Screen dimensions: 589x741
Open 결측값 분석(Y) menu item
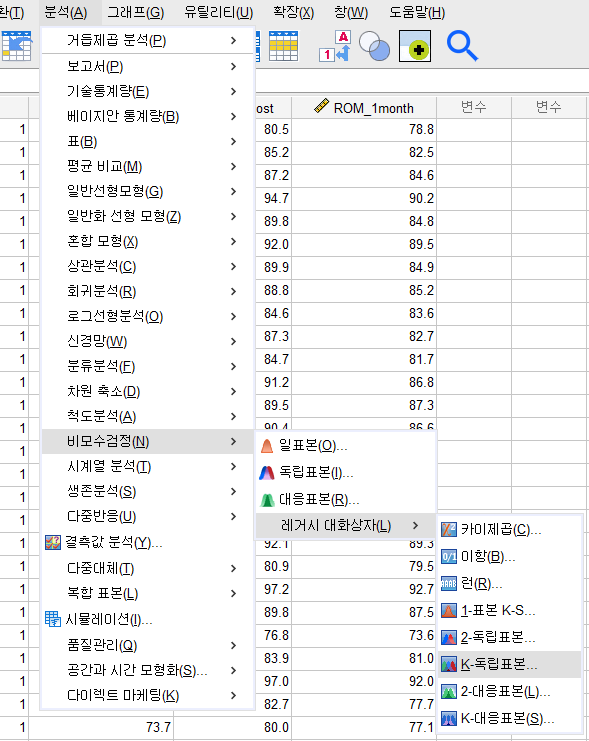pos(148,542)
